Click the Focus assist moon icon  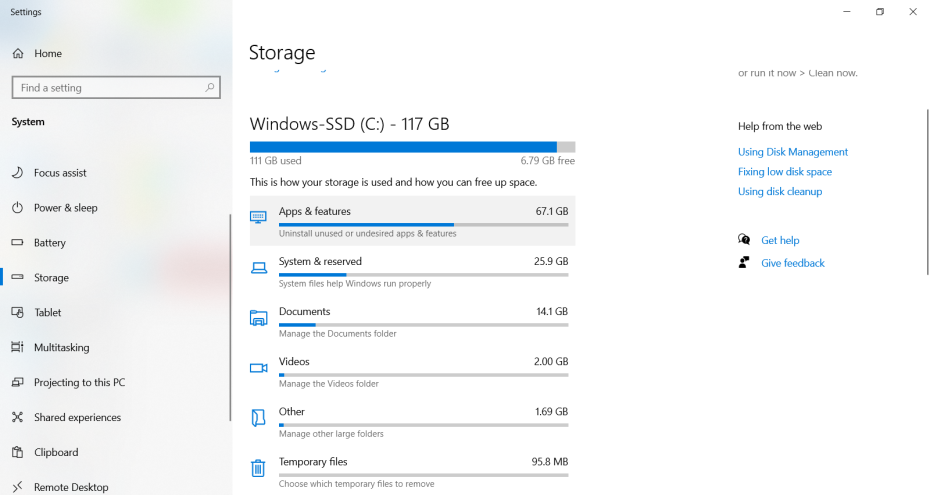(x=17, y=173)
